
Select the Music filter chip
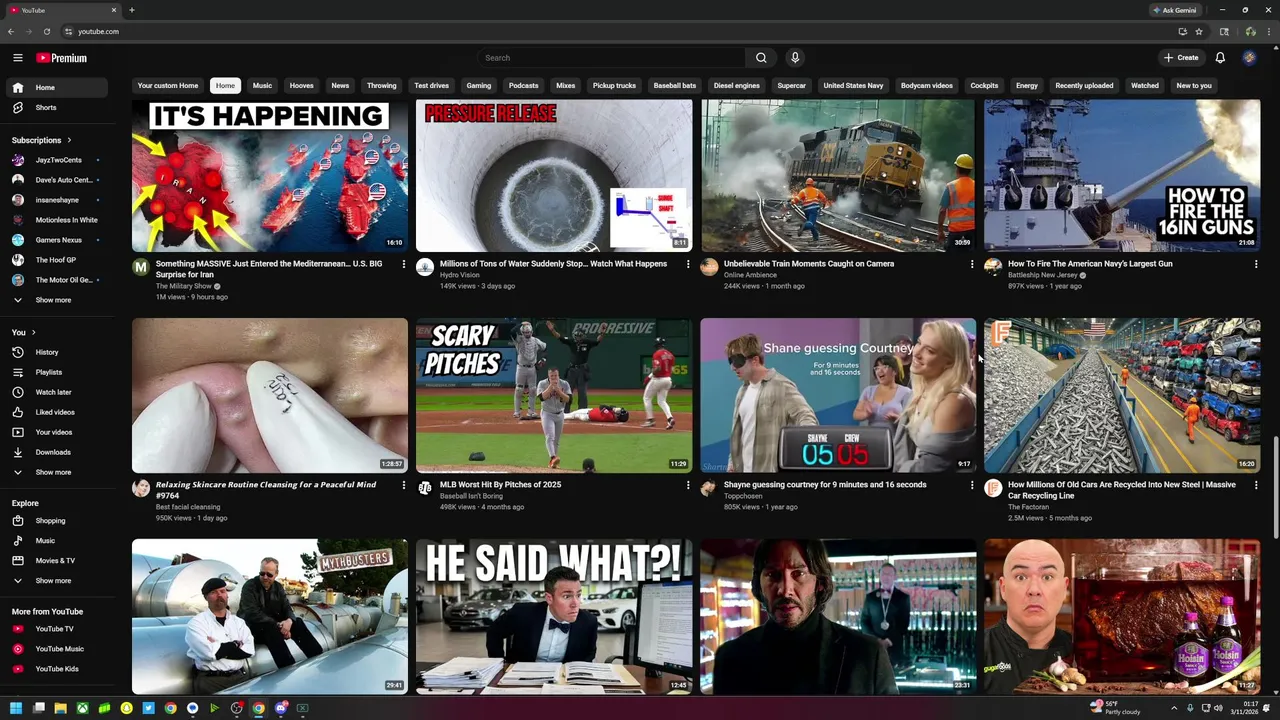click(262, 86)
